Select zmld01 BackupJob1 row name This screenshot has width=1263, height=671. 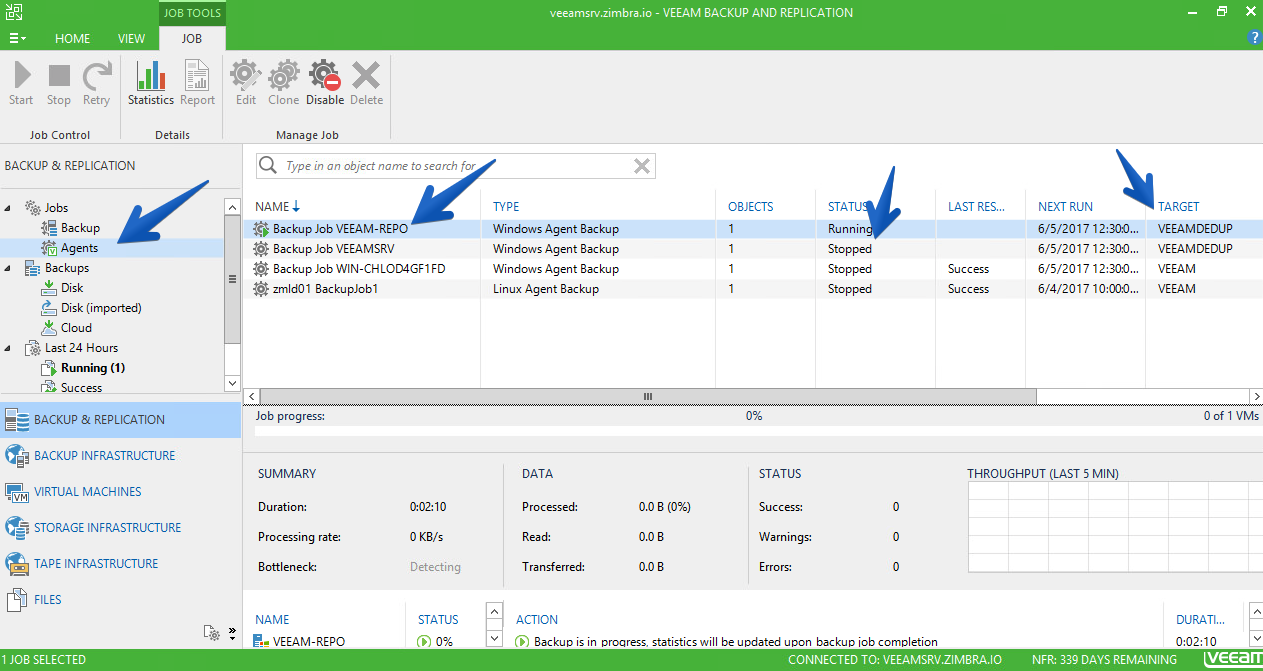325,289
